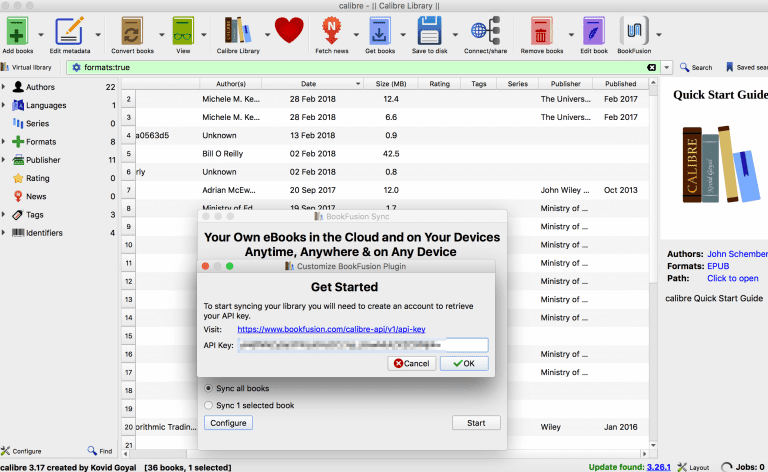This screenshot has width=768, height=472.
Task: Select the Sync 1 selected book option
Action: [209, 405]
